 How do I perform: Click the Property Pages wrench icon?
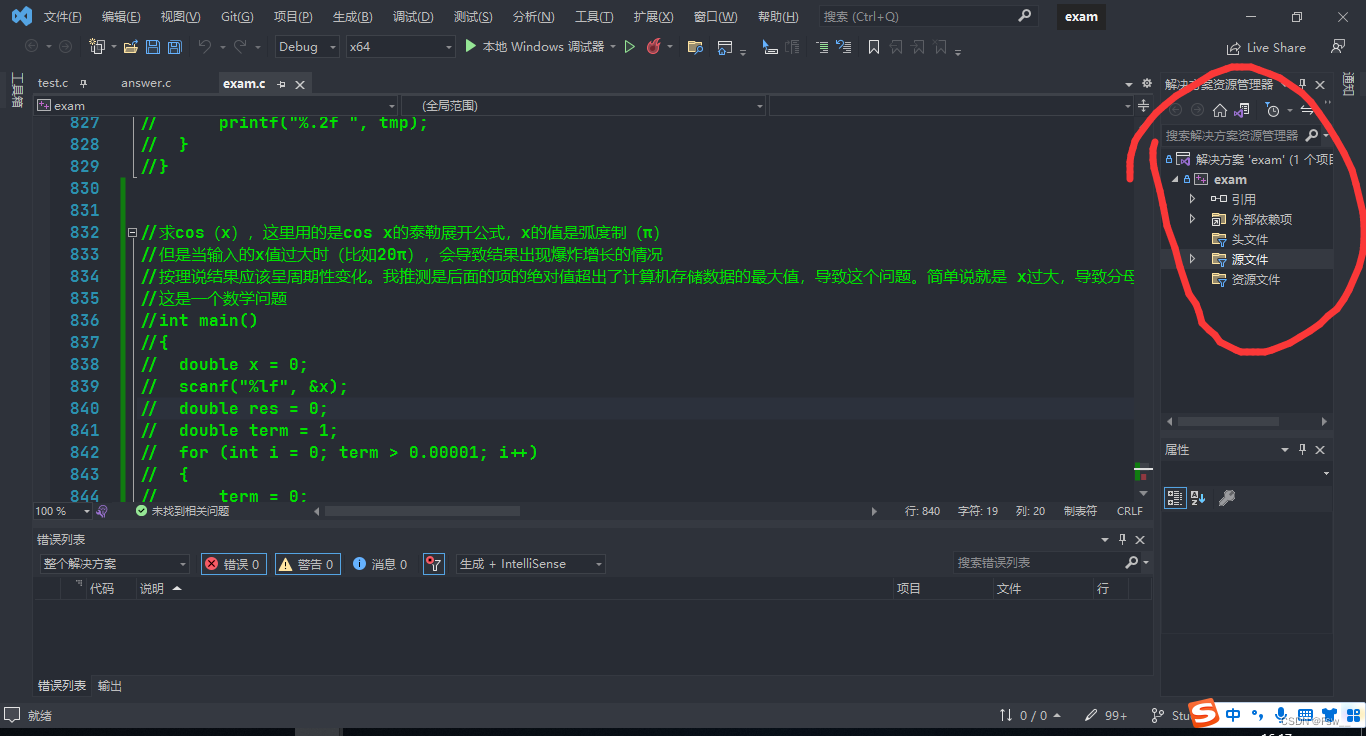[x=1227, y=497]
